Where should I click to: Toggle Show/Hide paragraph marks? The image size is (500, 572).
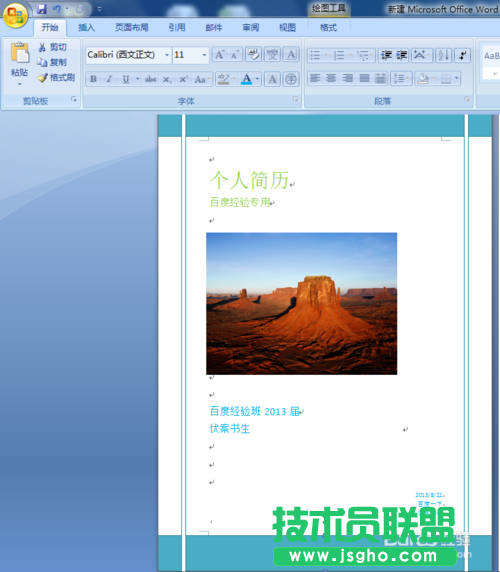click(x=462, y=55)
